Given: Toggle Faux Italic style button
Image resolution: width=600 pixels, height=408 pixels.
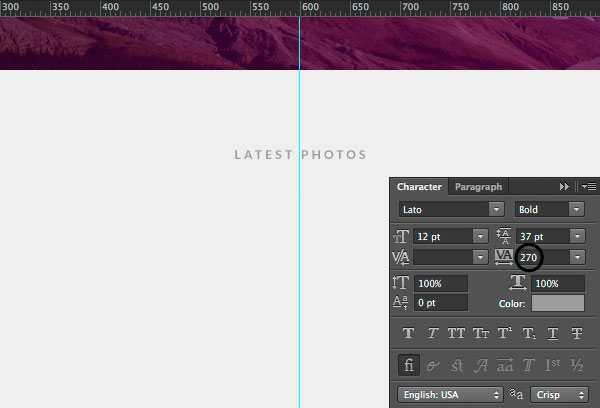Looking at the screenshot, I should point(432,333).
